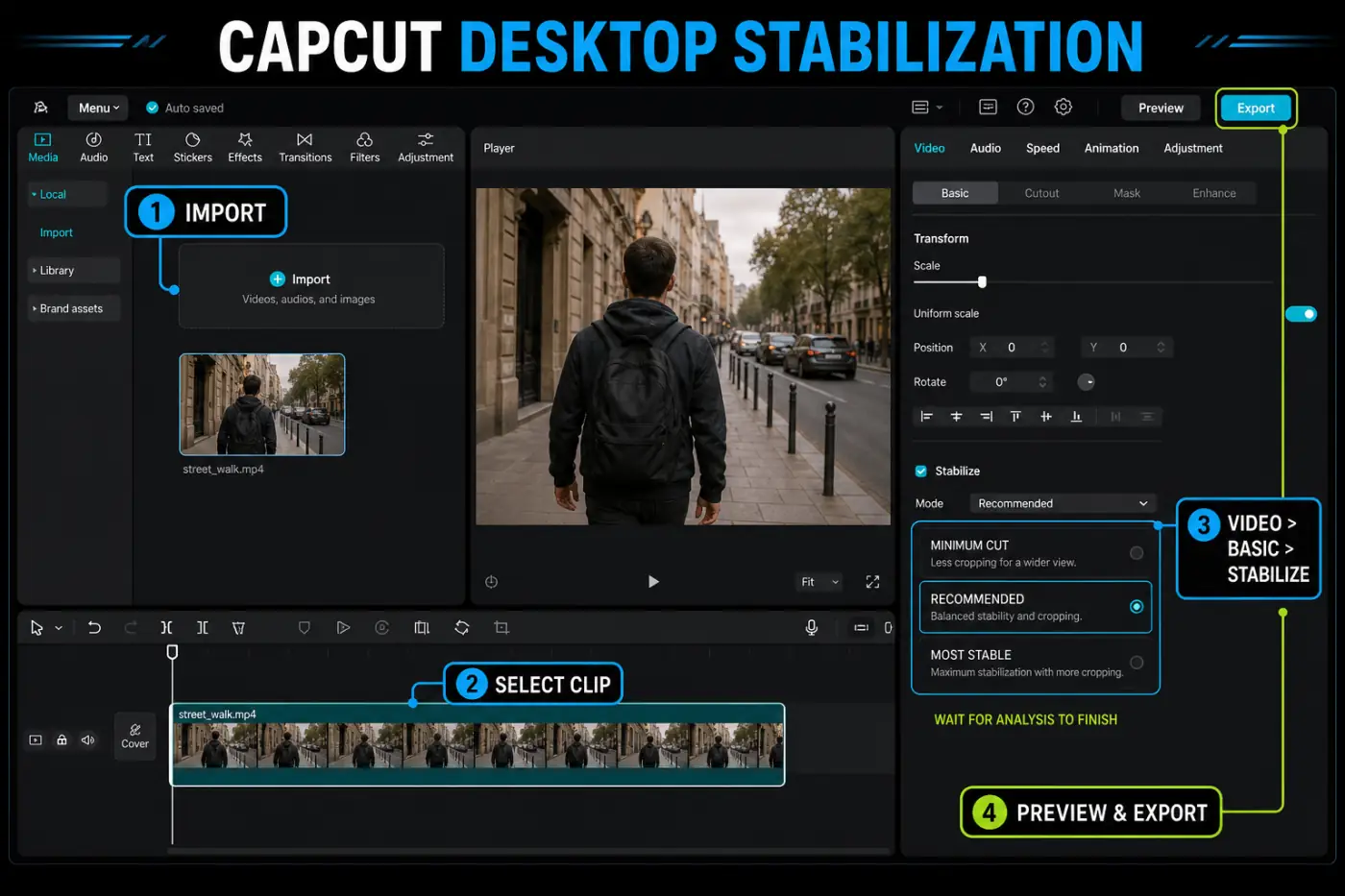Screen dimensions: 1345x896
Task: Click the Redo arrow in timeline toolbar
Action: pos(131,627)
